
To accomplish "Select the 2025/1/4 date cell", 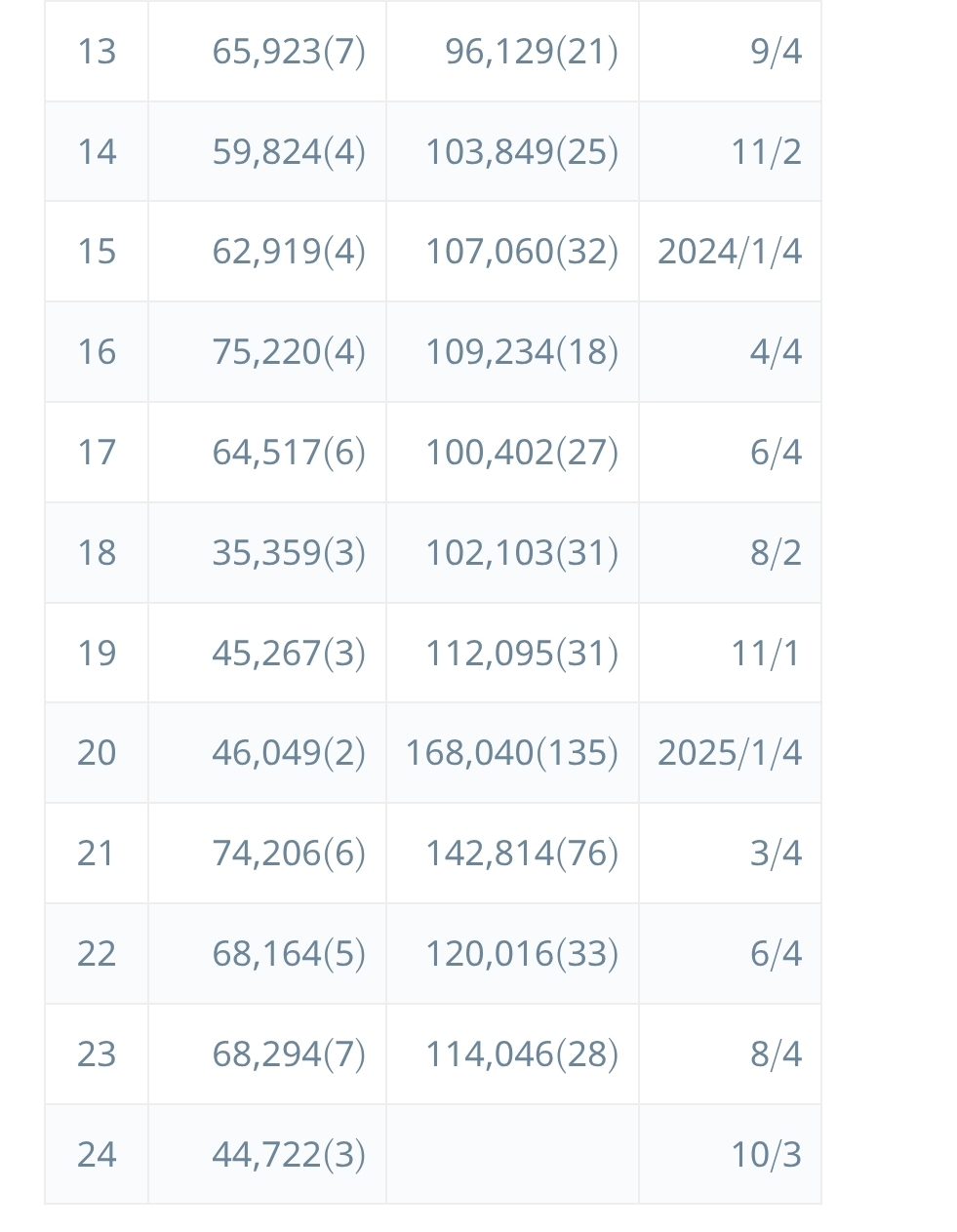I will pos(729,753).
